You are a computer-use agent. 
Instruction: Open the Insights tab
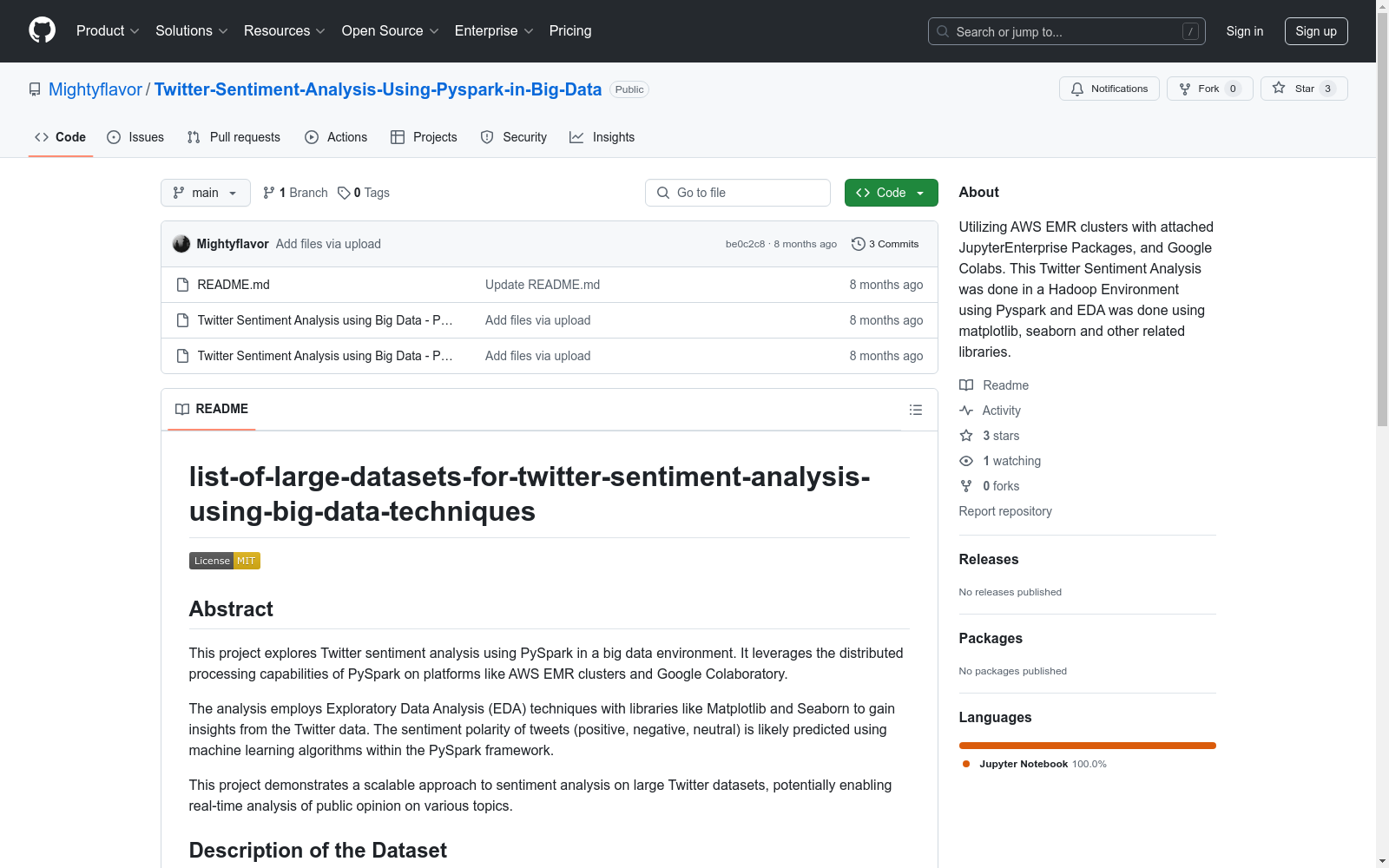click(x=602, y=137)
